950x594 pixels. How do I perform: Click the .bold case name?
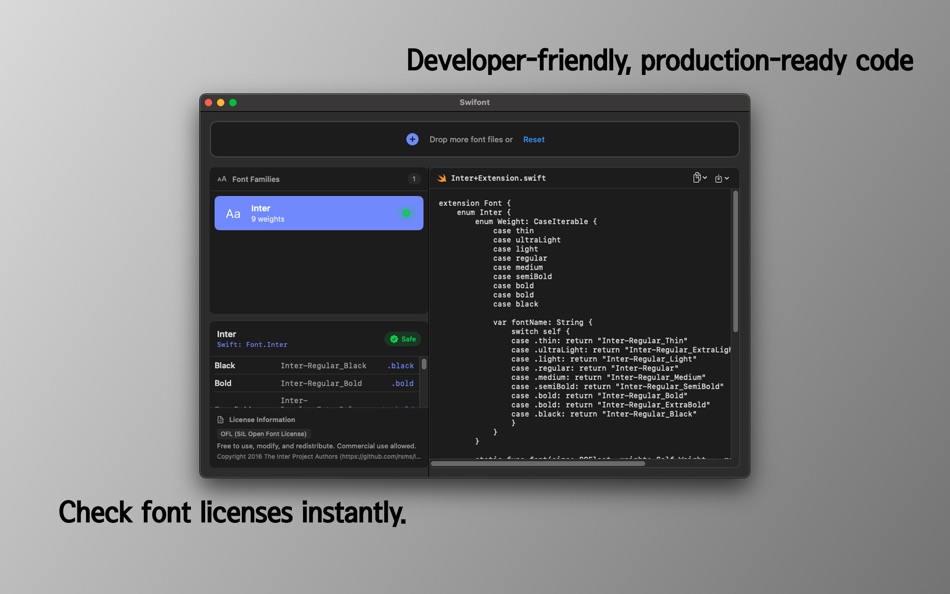click(x=402, y=383)
